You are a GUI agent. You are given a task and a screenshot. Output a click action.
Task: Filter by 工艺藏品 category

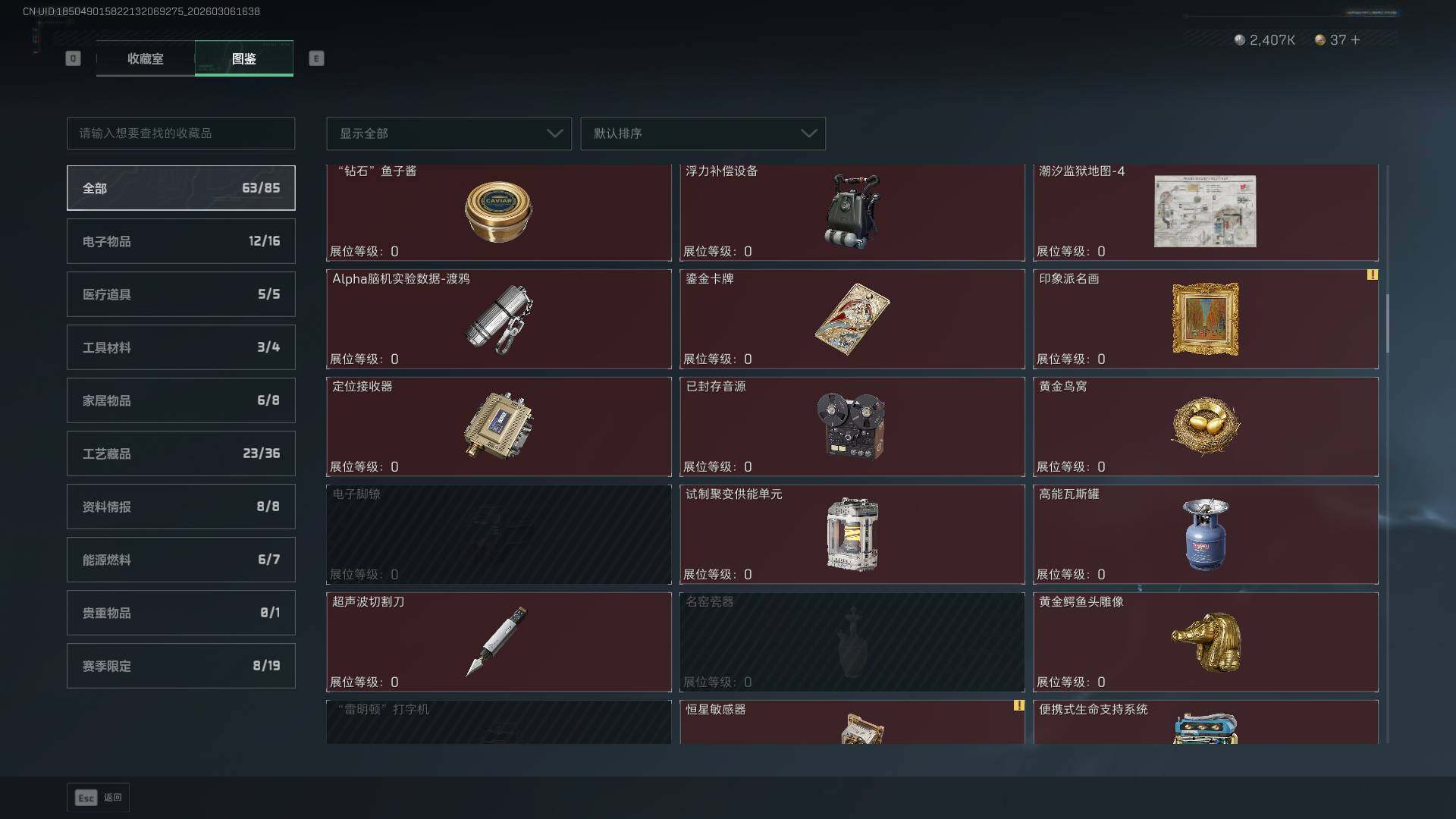pyautogui.click(x=181, y=453)
